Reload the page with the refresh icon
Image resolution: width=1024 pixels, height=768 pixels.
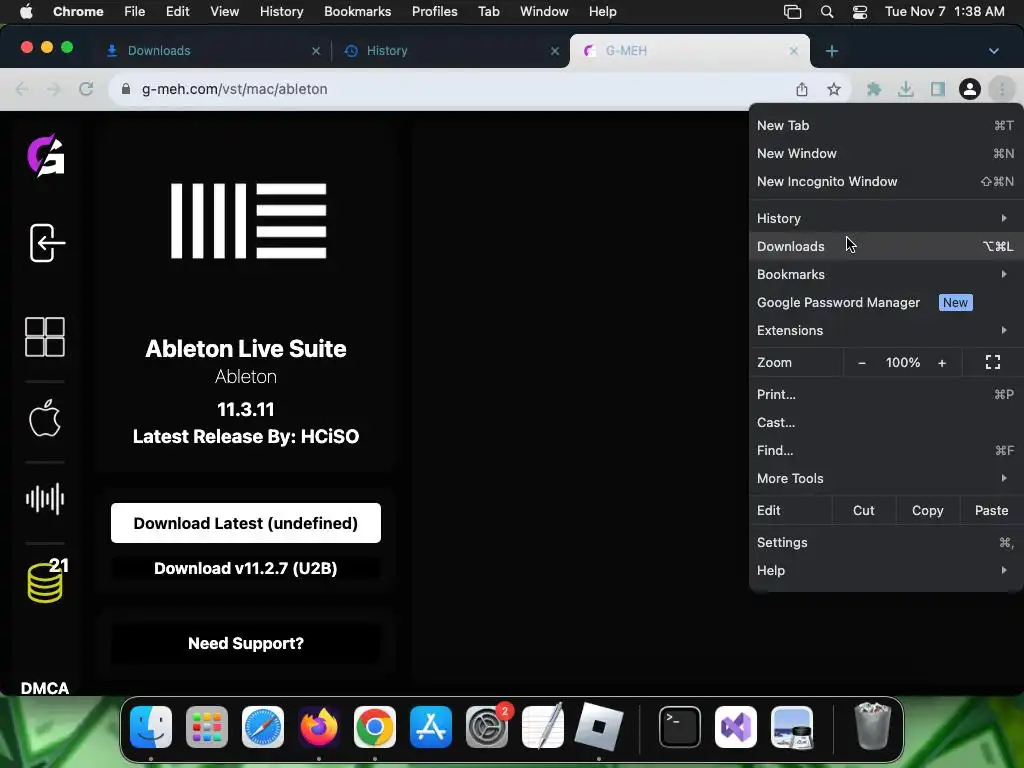(x=86, y=89)
